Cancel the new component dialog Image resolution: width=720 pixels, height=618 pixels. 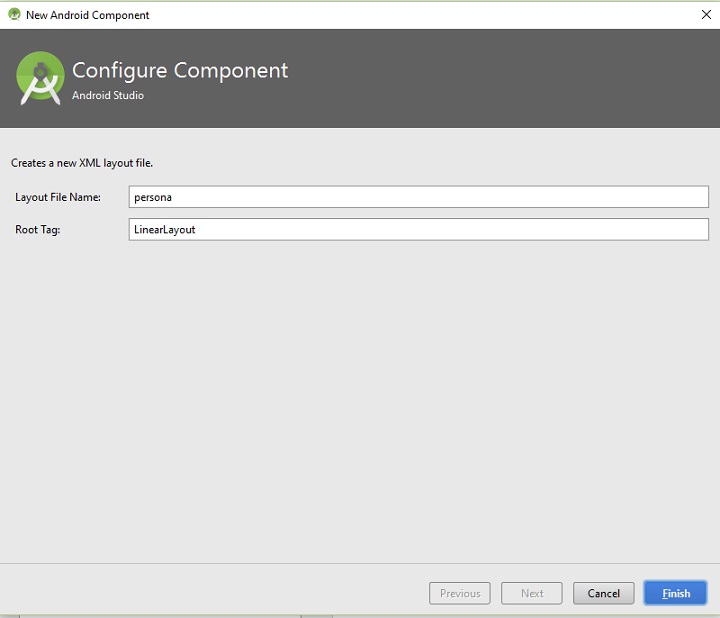(x=603, y=593)
